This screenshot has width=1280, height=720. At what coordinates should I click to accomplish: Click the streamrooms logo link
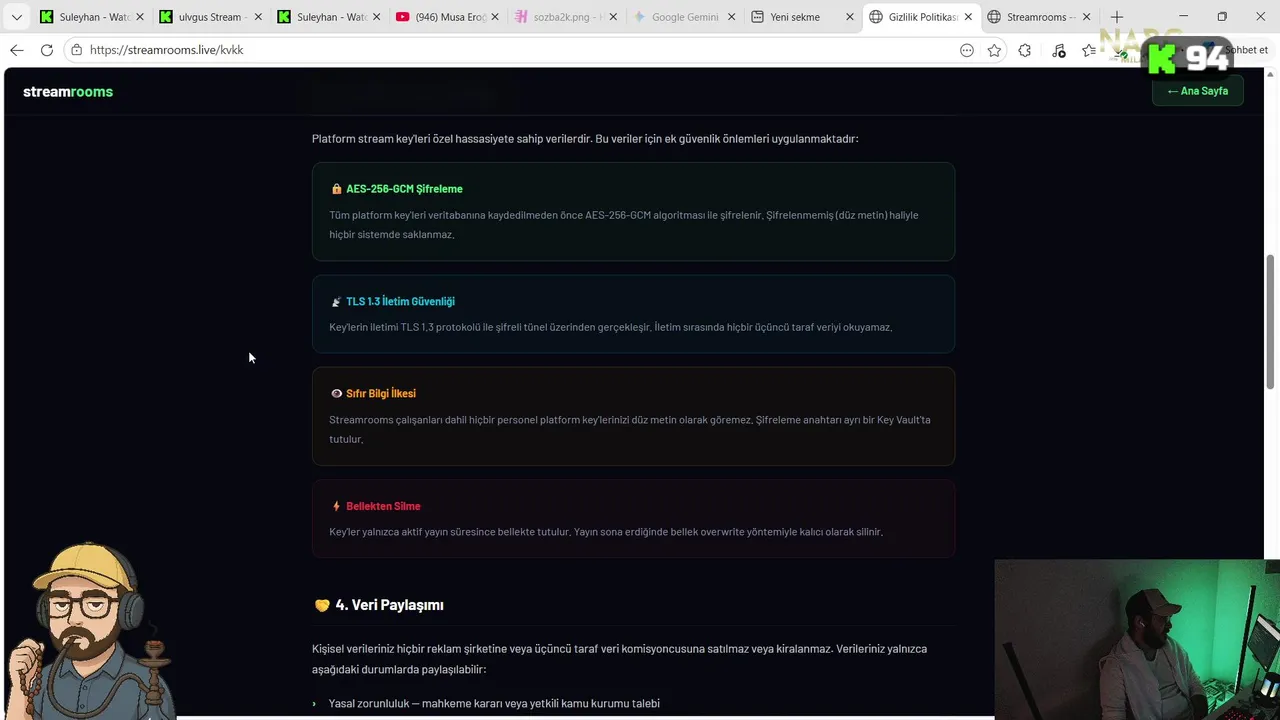pyautogui.click(x=68, y=92)
